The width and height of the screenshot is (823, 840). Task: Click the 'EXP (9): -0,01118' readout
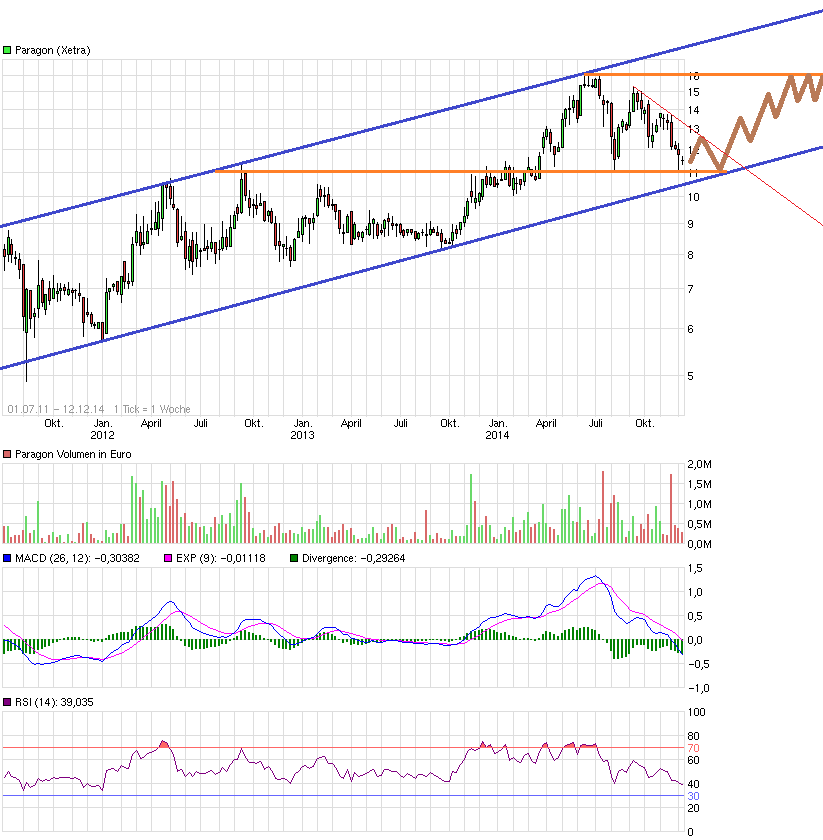point(221,558)
